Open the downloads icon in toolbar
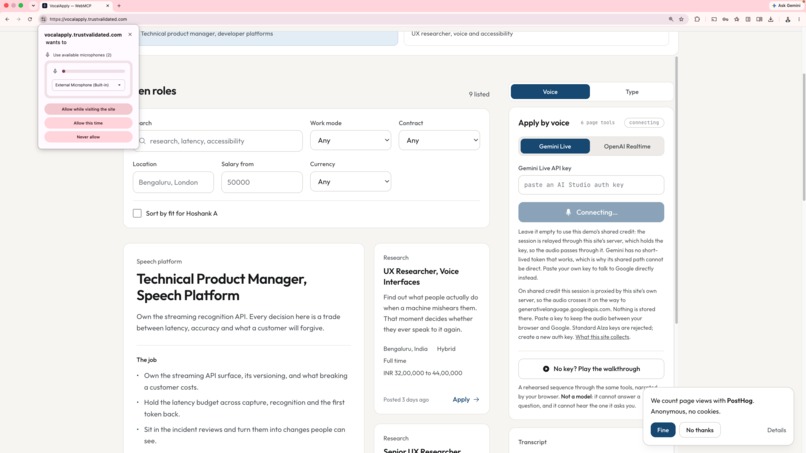806x453 pixels. coord(771,19)
